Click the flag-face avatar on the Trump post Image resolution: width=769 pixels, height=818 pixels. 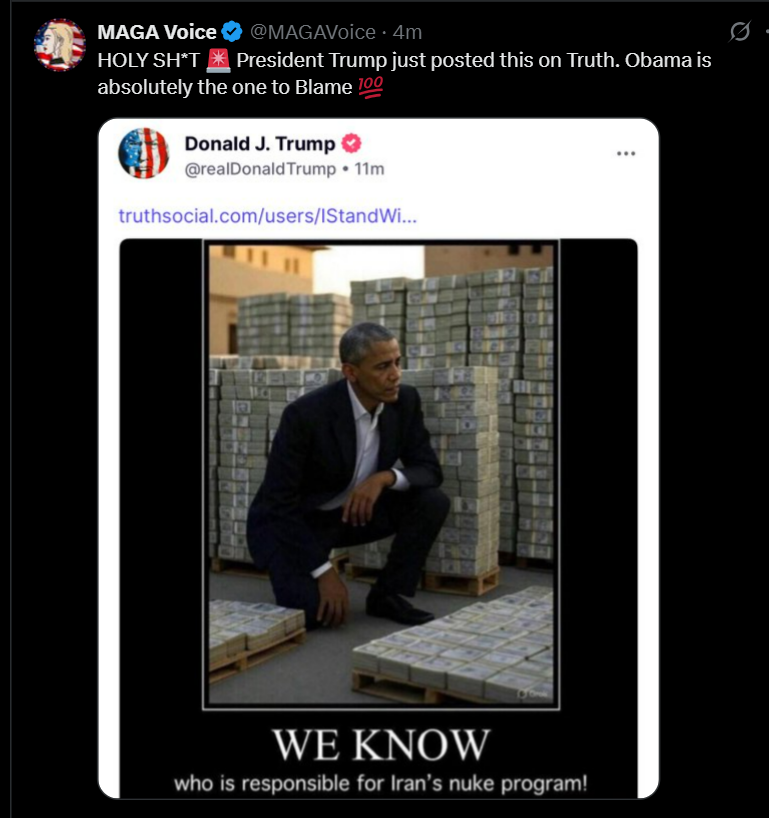[143, 153]
